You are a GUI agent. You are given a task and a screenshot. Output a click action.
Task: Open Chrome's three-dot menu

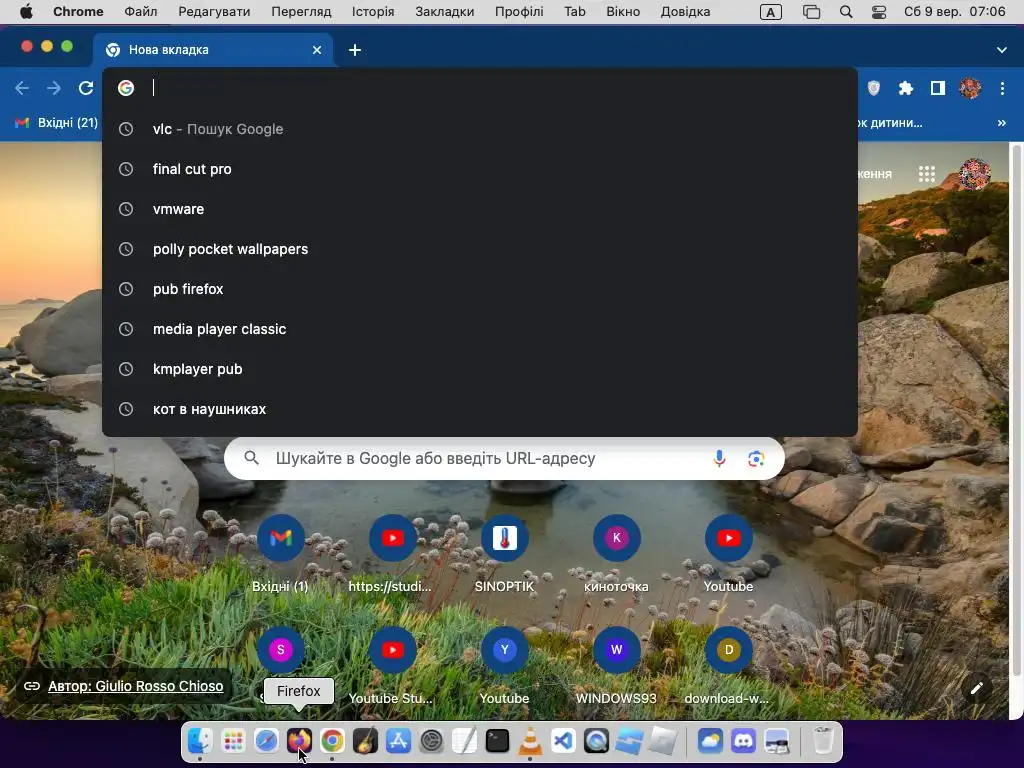pyautogui.click(x=1002, y=88)
